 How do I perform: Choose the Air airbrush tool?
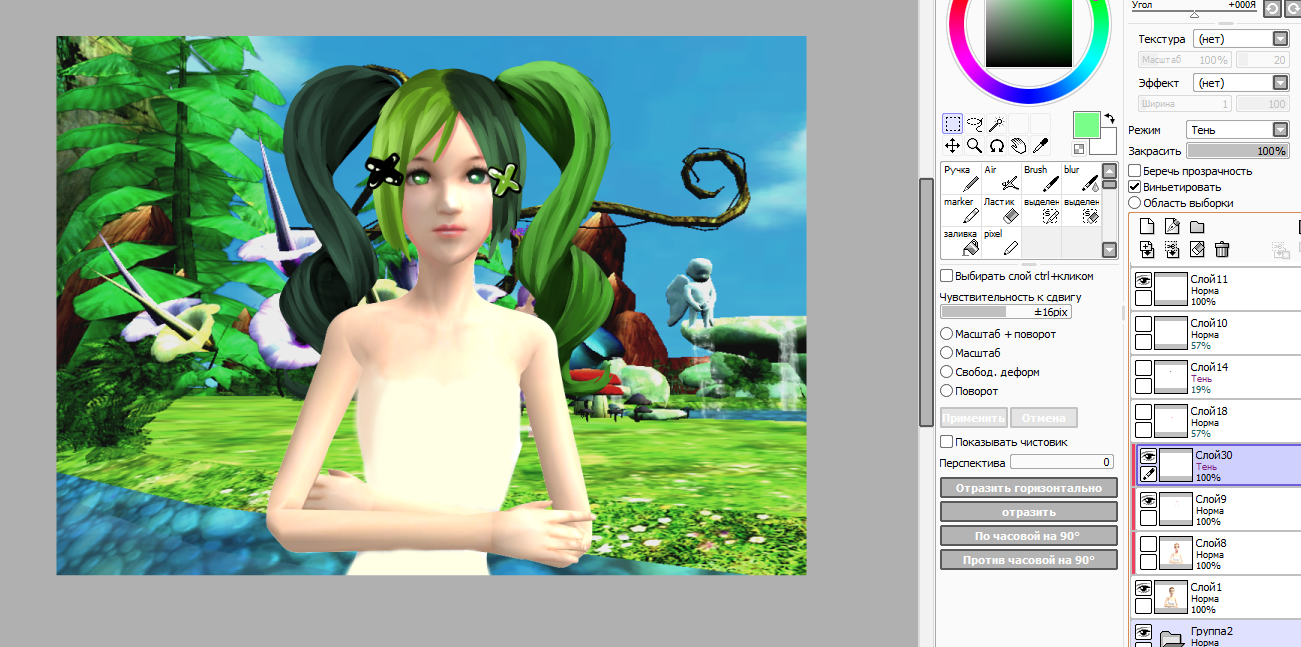click(1001, 178)
